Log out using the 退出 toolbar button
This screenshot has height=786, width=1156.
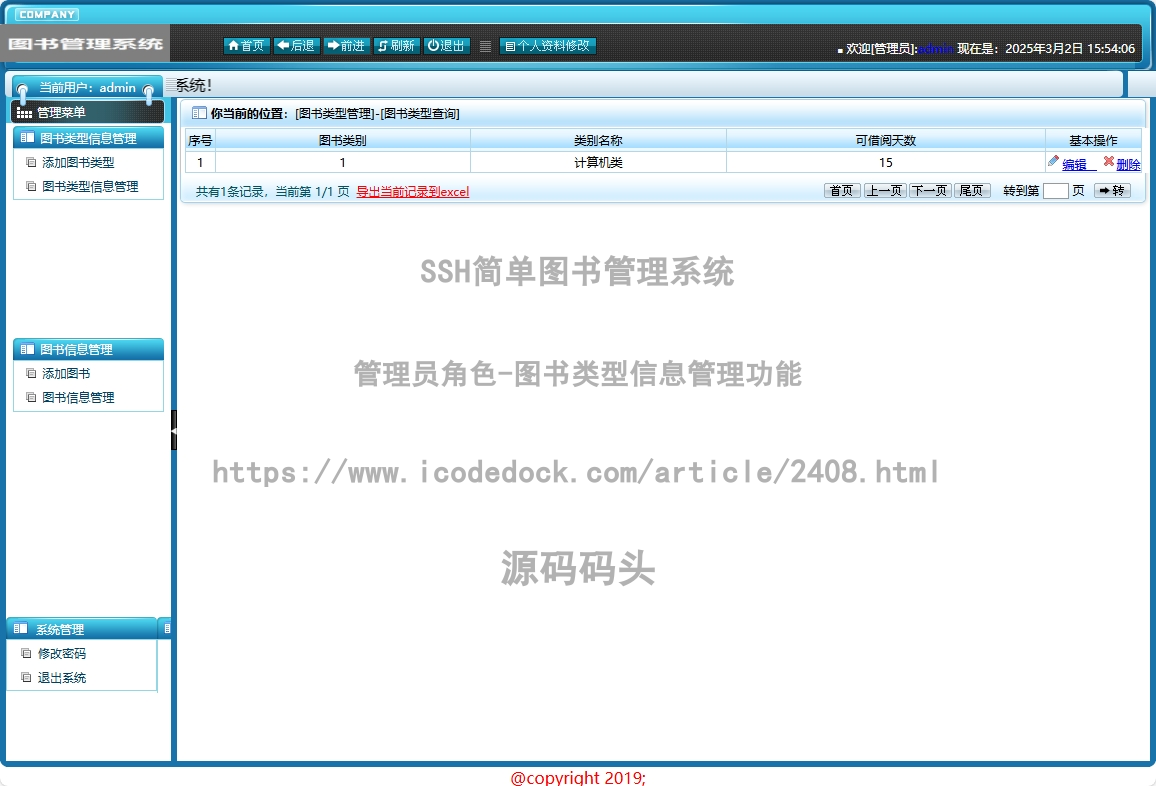pyautogui.click(x=447, y=46)
